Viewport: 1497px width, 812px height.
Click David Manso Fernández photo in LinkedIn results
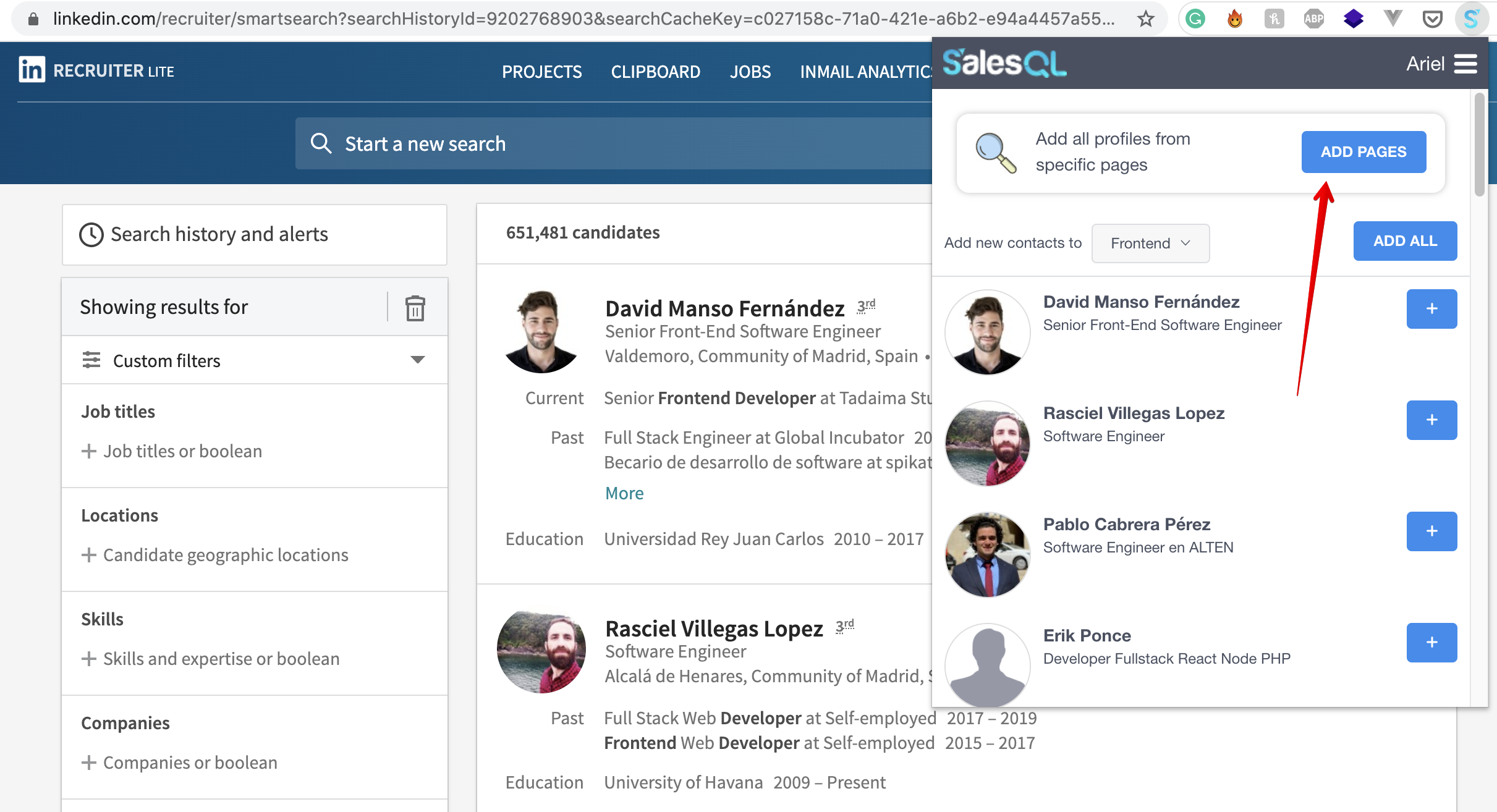click(x=541, y=332)
